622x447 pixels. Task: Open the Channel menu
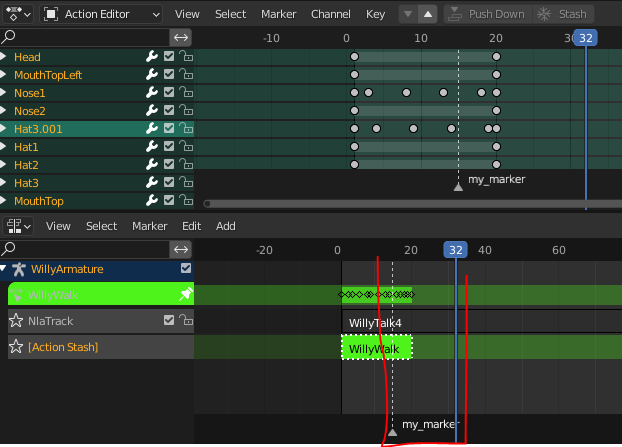(x=330, y=14)
